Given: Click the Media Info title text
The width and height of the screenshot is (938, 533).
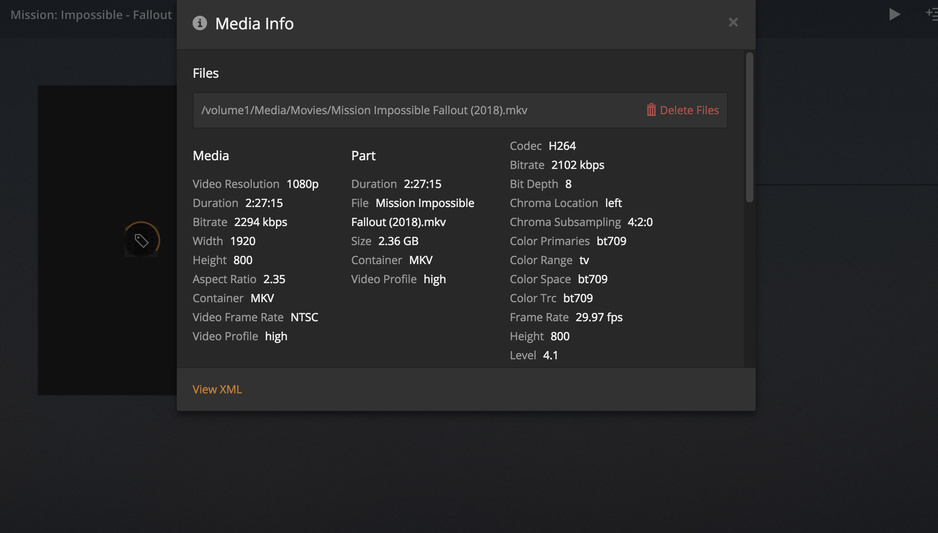Looking at the screenshot, I should click(254, 23).
